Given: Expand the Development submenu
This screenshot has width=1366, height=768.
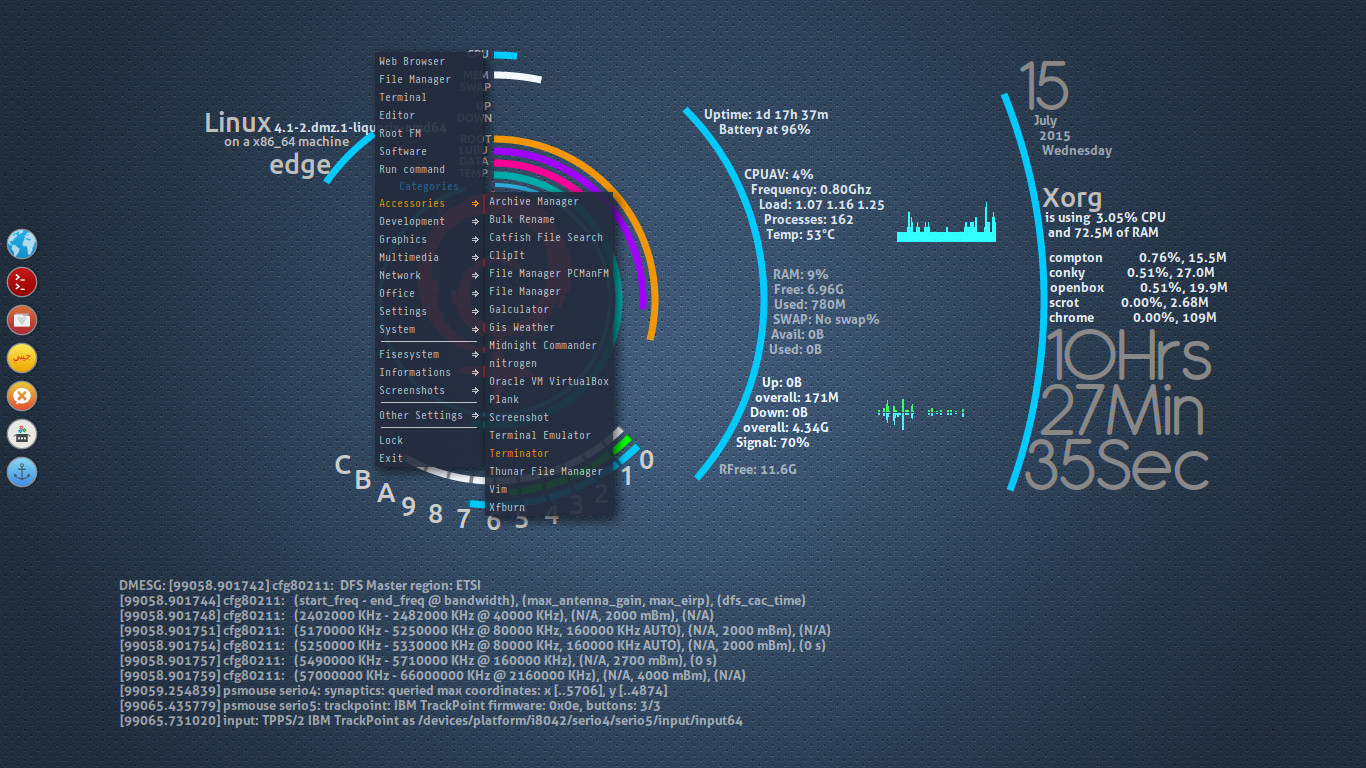Looking at the screenshot, I should click(x=430, y=221).
